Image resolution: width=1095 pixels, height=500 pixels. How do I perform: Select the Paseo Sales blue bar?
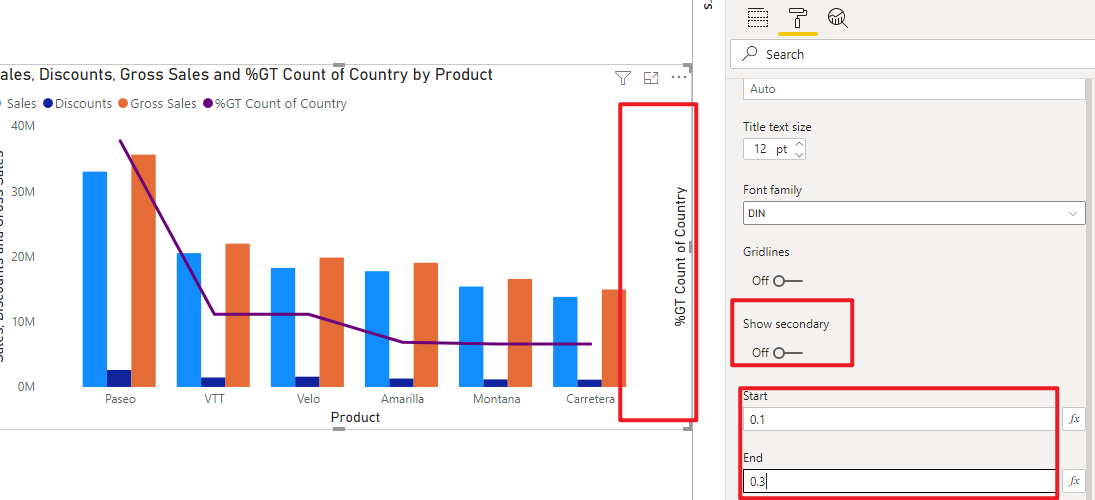coord(95,279)
